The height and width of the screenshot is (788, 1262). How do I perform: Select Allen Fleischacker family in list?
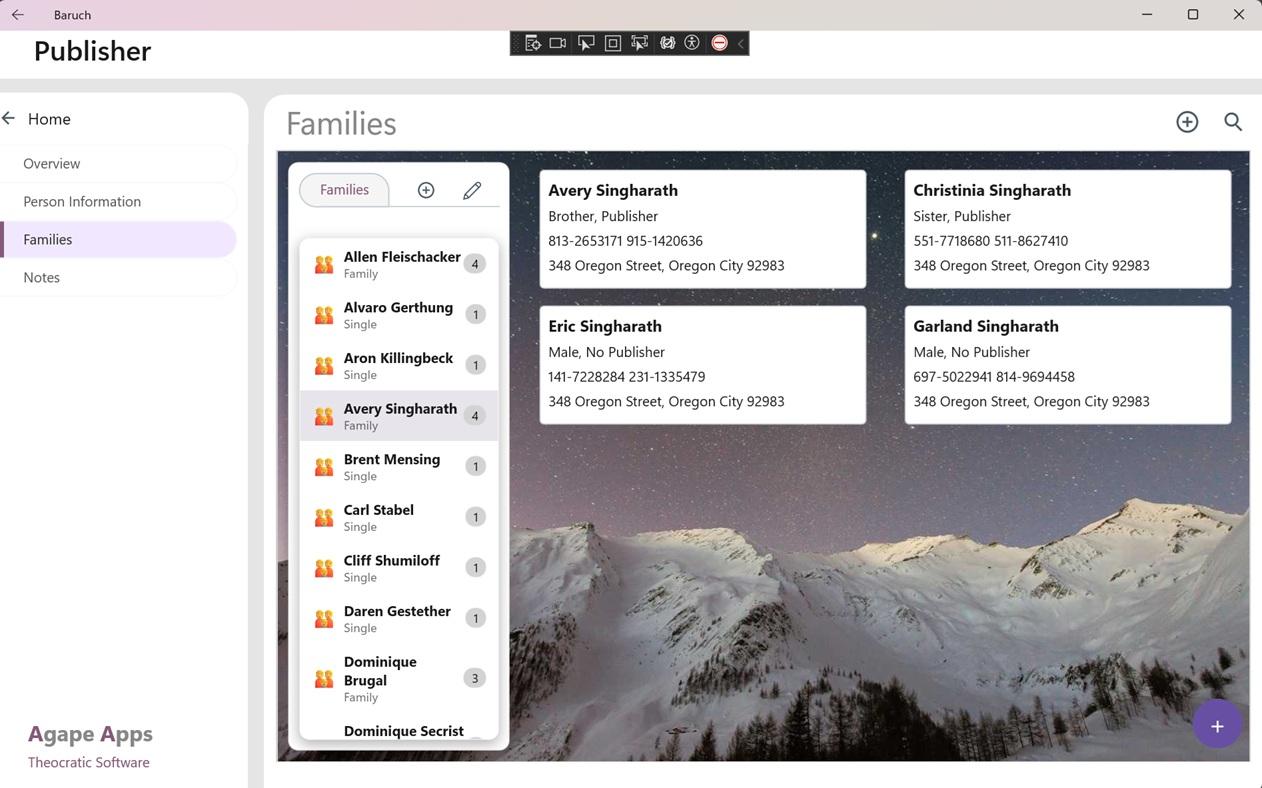coord(399,264)
